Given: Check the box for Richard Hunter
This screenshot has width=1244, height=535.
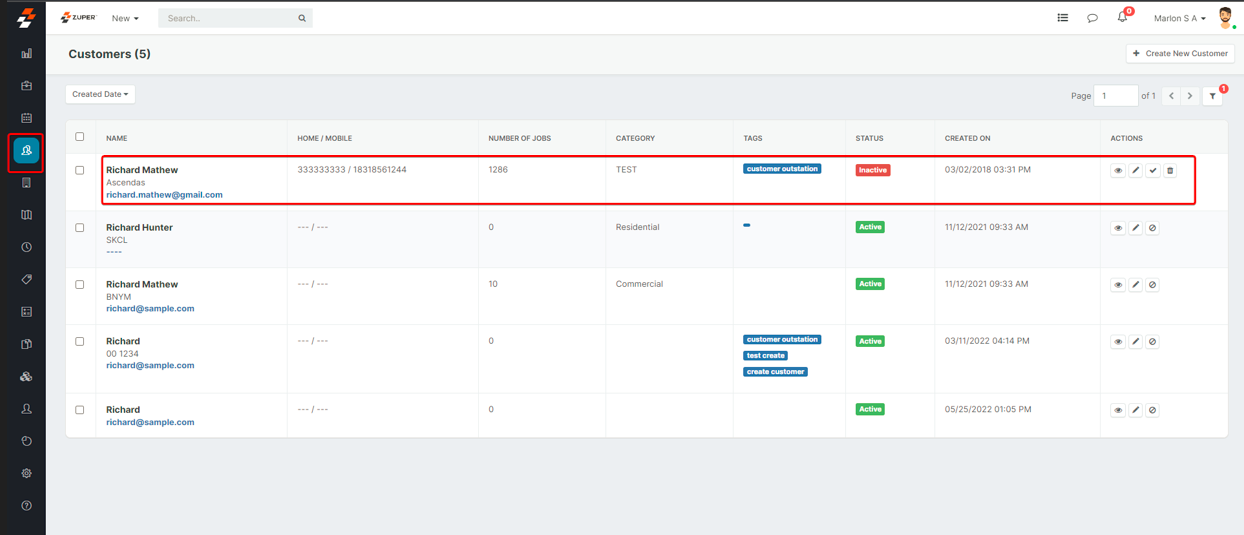Looking at the screenshot, I should pyautogui.click(x=80, y=228).
